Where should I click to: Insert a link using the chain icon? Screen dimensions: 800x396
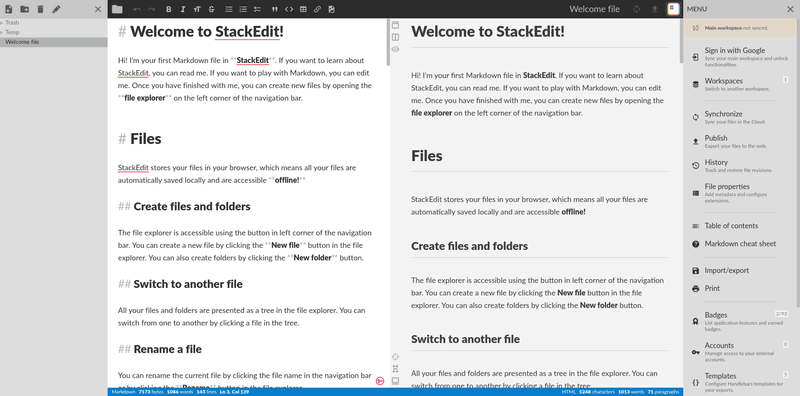pos(317,9)
